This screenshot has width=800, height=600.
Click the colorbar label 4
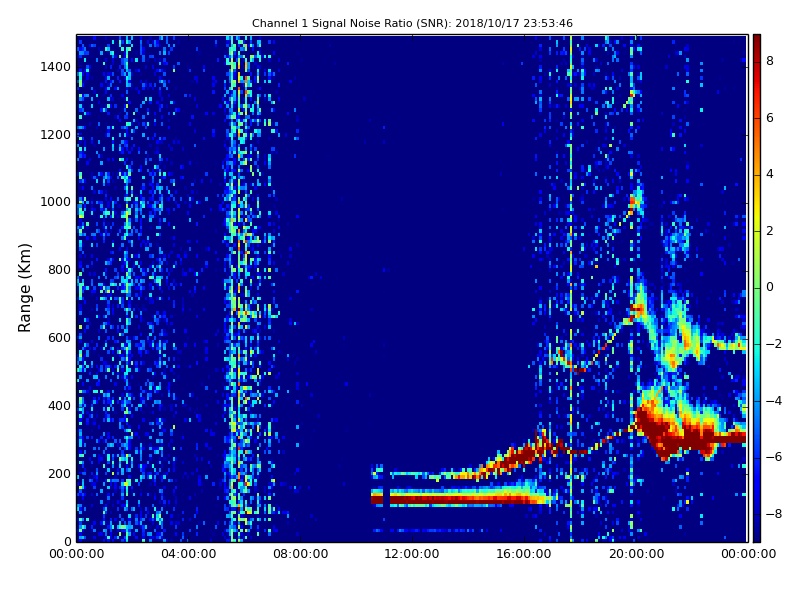point(770,174)
